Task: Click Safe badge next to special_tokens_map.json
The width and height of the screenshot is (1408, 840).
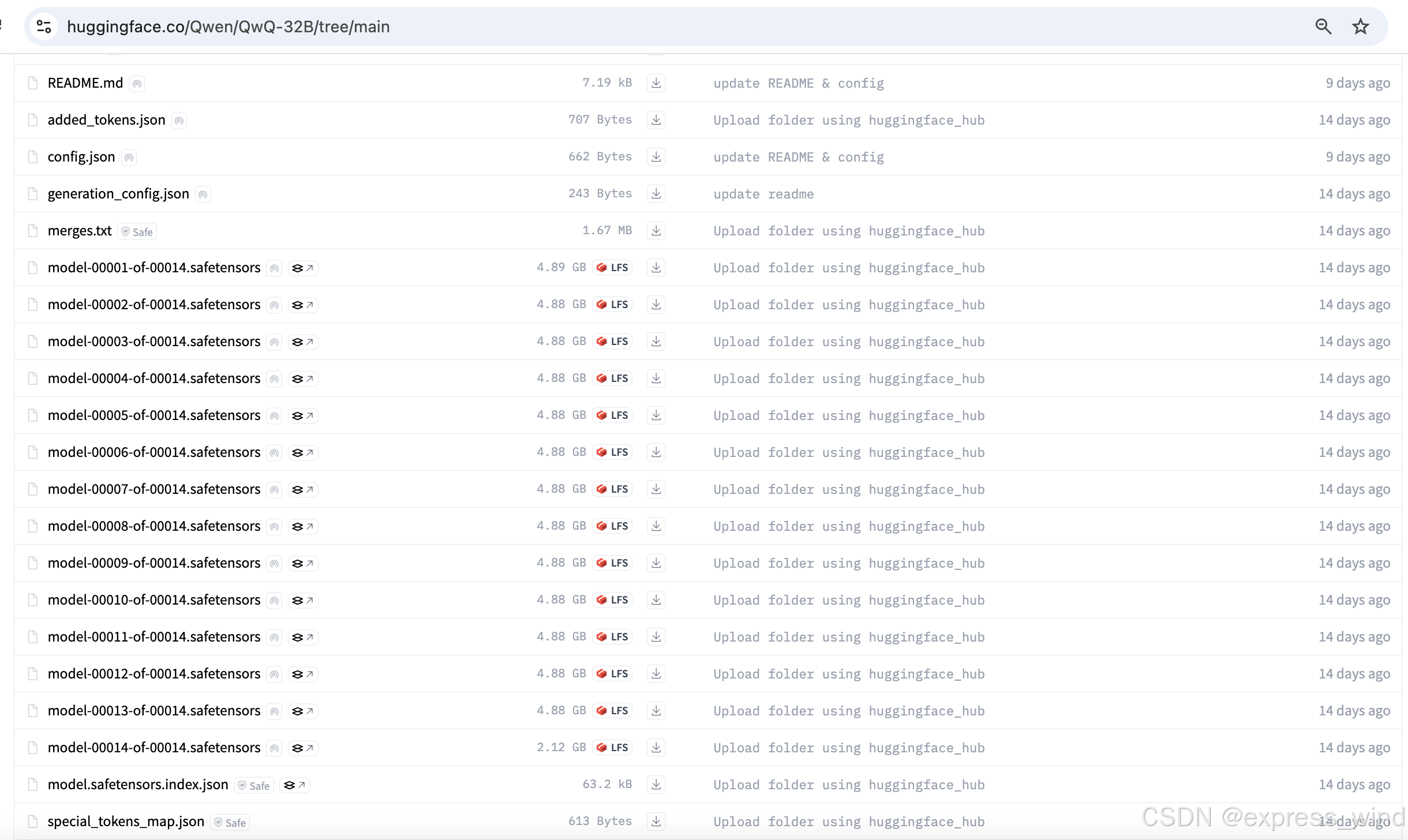Action: (x=230, y=823)
